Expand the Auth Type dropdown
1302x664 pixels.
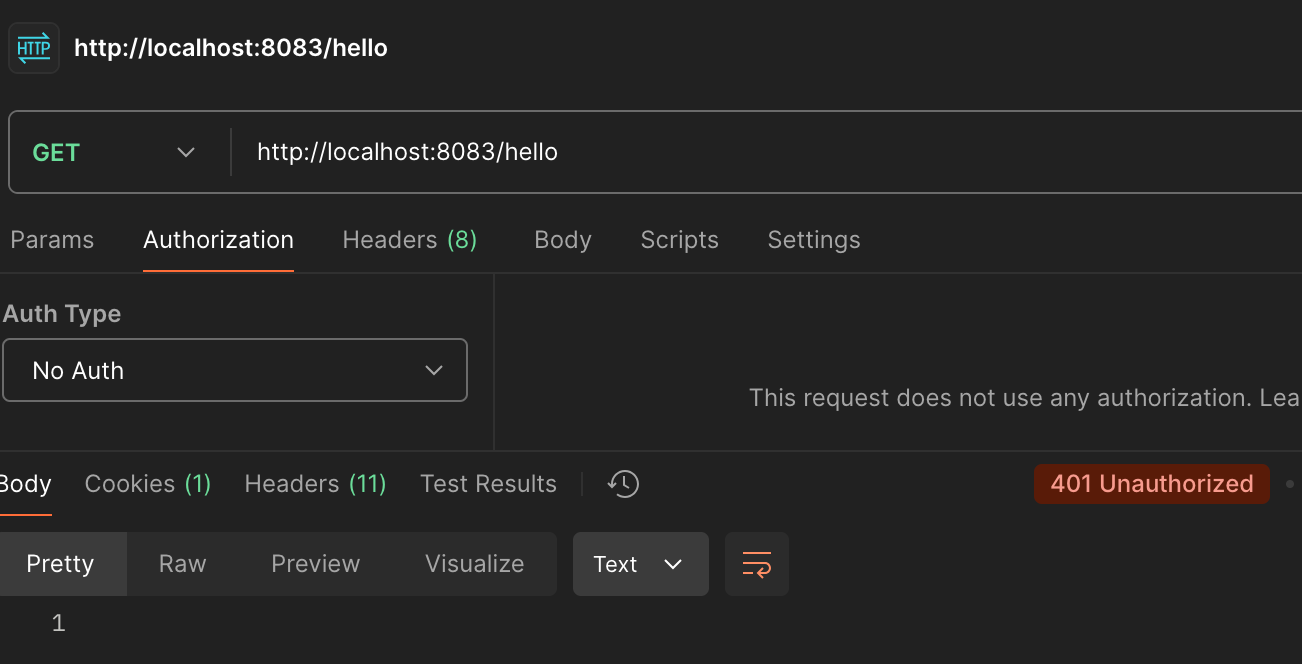pos(235,370)
